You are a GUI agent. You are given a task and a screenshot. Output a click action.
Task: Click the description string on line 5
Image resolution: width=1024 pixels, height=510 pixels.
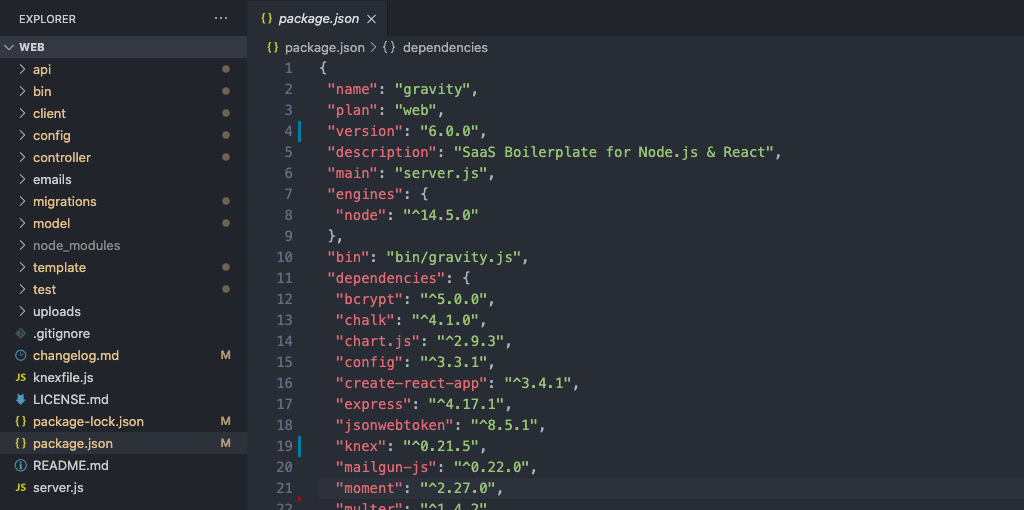(614, 151)
